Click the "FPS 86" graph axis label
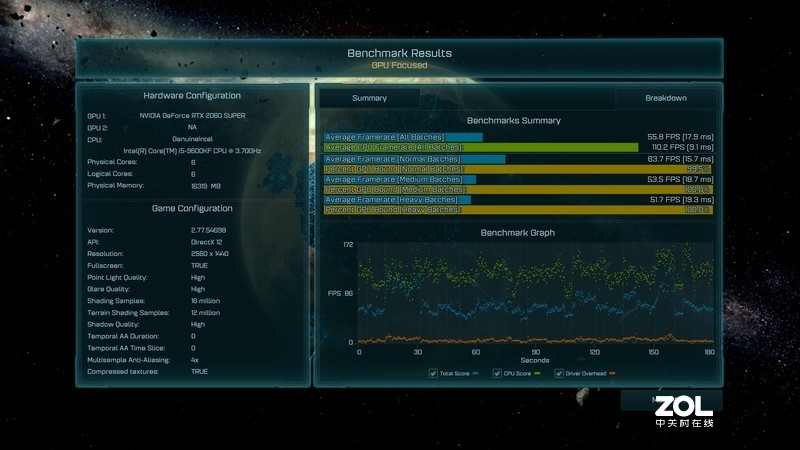 pyautogui.click(x=340, y=293)
